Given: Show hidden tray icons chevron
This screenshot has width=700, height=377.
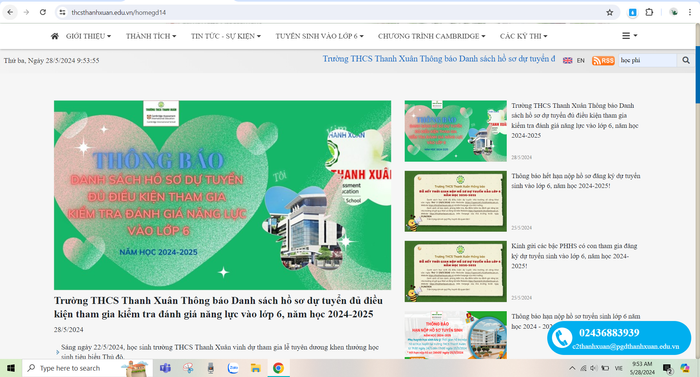Looking at the screenshot, I should pos(572,369).
